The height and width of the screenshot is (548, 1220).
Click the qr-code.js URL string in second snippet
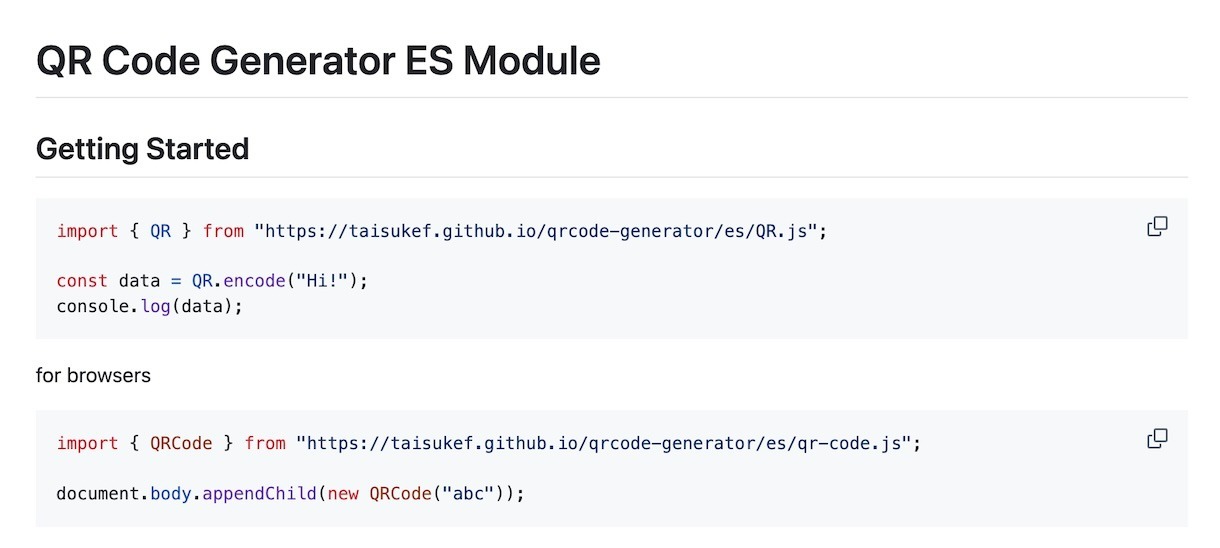pos(603,442)
